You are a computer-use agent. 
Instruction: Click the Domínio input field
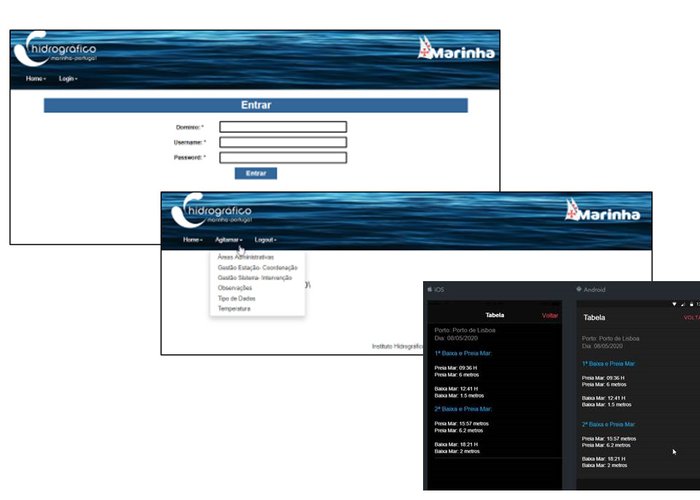[283, 127]
